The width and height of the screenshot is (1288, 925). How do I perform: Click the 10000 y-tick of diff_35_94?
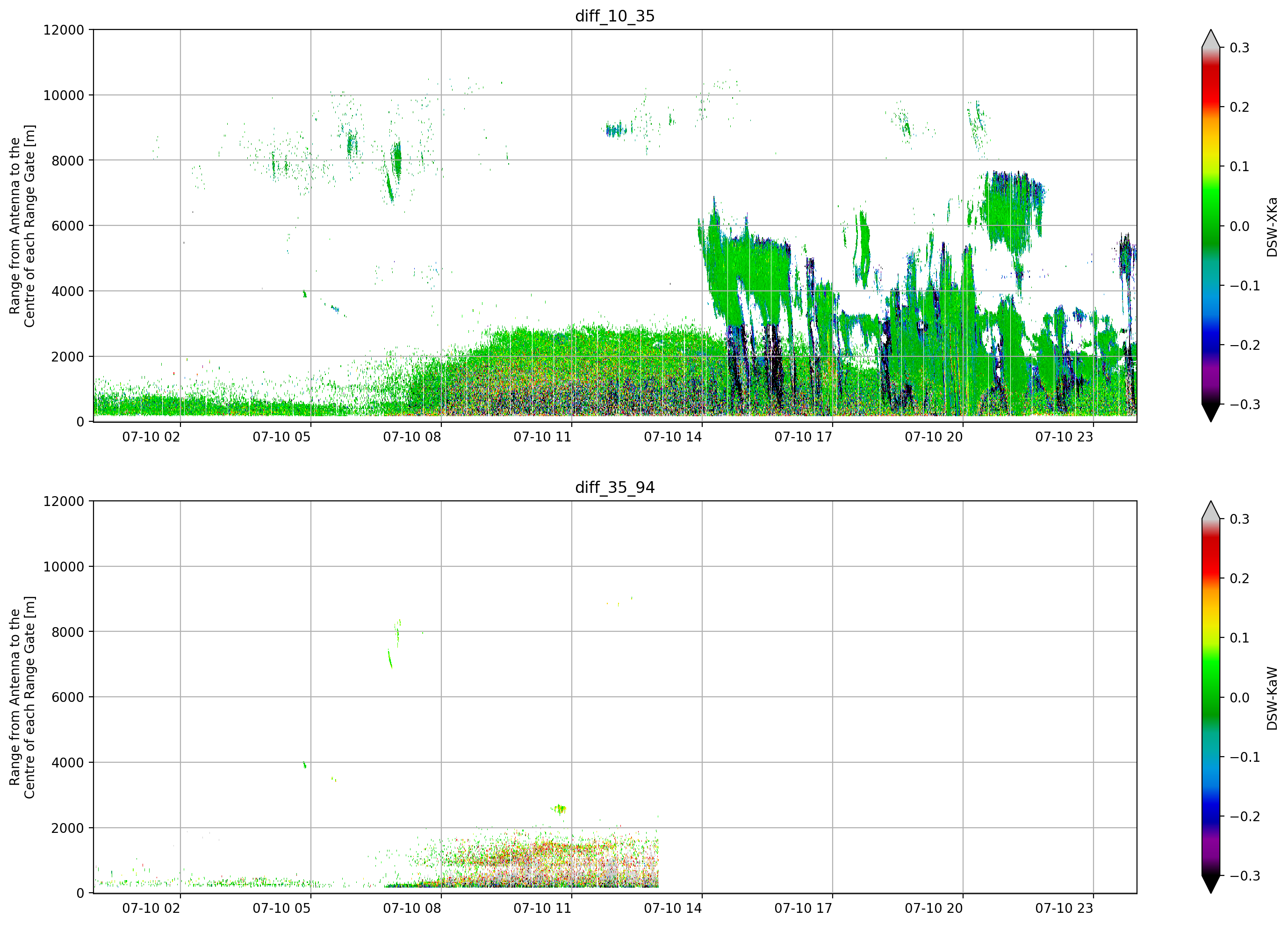(64, 567)
